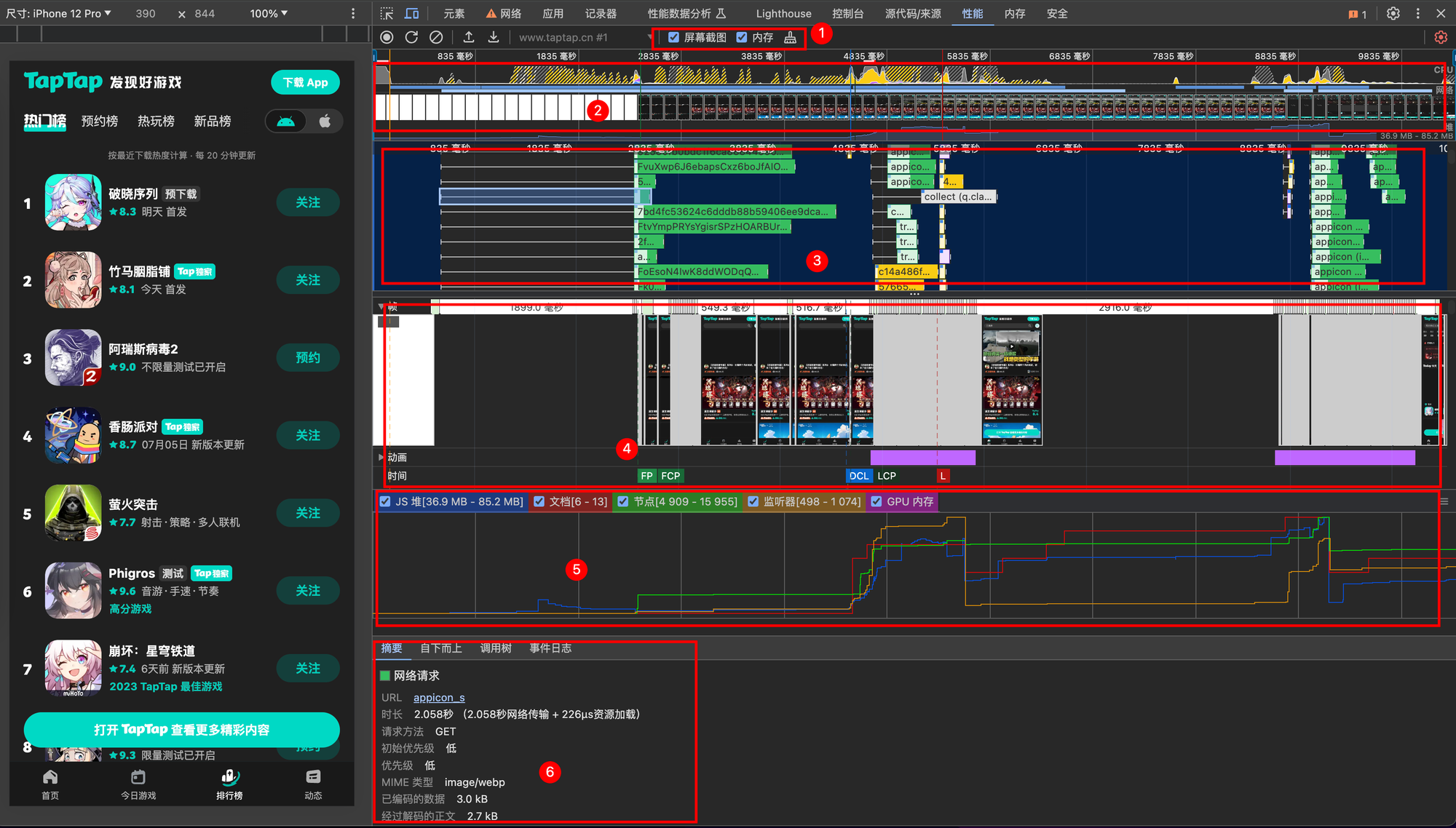1456x828 pixels.
Task: Toggle the device toolbar icon
Action: pos(412,13)
